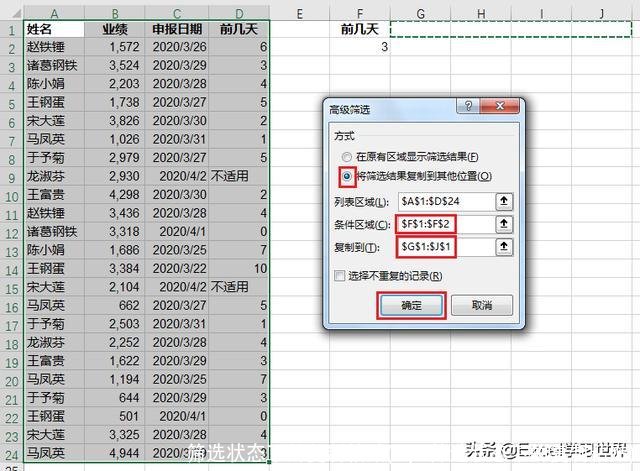Click cell A2 赵铁锤
Screen dimensions: 640x471
(x=54, y=47)
